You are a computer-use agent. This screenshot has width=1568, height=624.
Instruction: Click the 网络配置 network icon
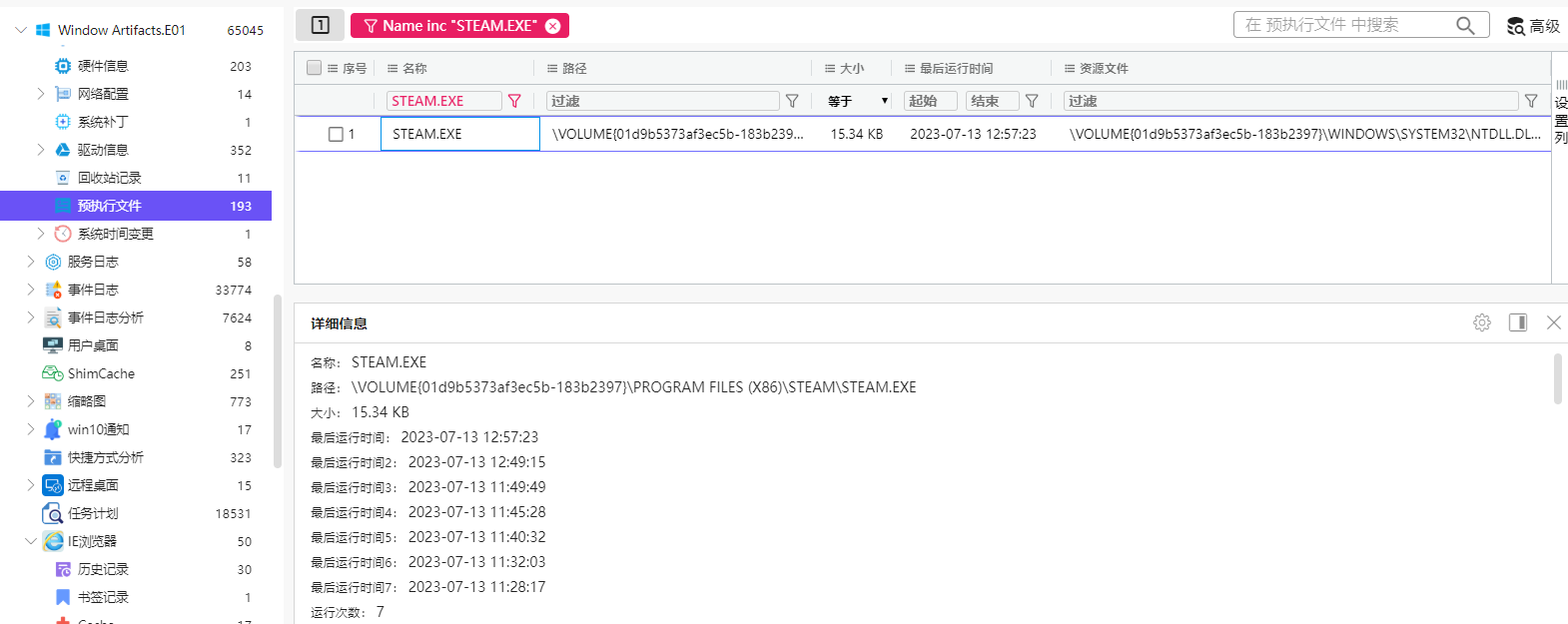(x=63, y=94)
